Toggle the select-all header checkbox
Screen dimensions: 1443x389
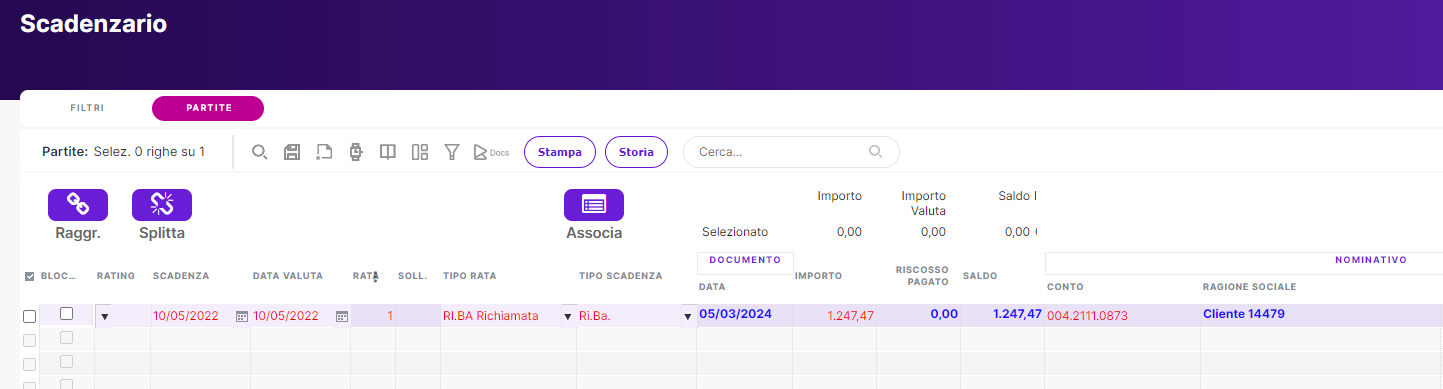pyautogui.click(x=29, y=276)
